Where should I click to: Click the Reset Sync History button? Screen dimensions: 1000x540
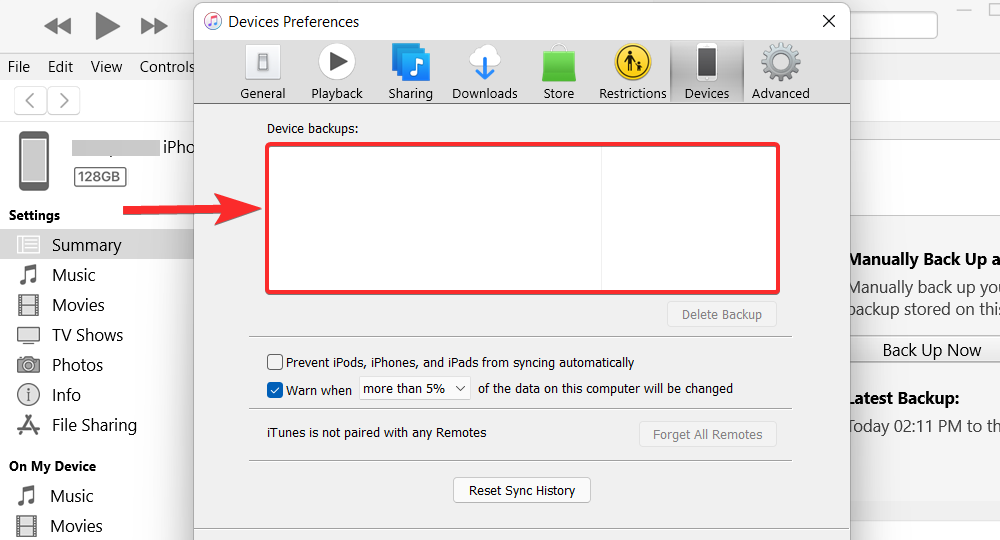coord(522,491)
